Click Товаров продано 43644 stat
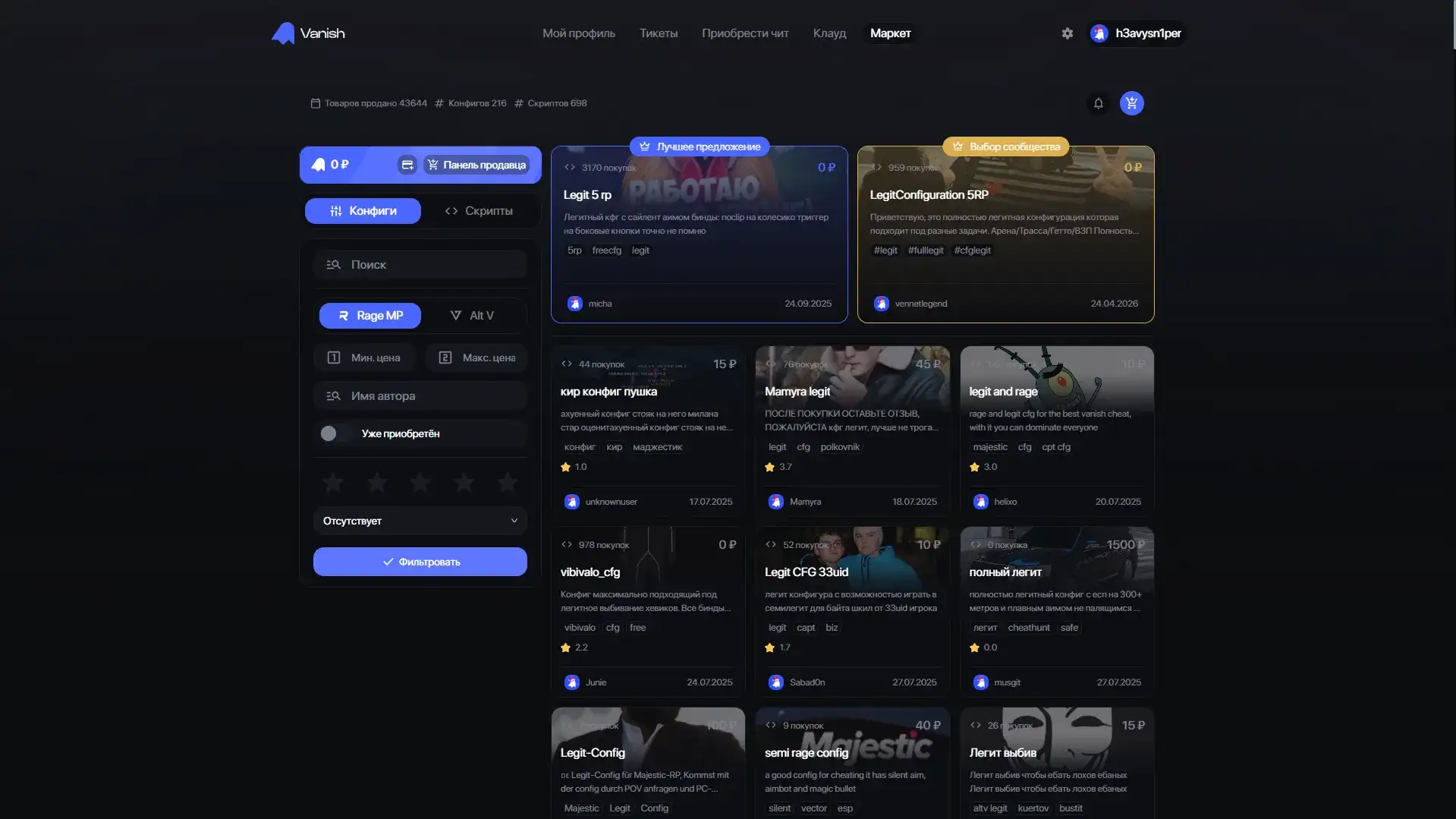Screen dimensions: 1456x819 tap(369, 103)
